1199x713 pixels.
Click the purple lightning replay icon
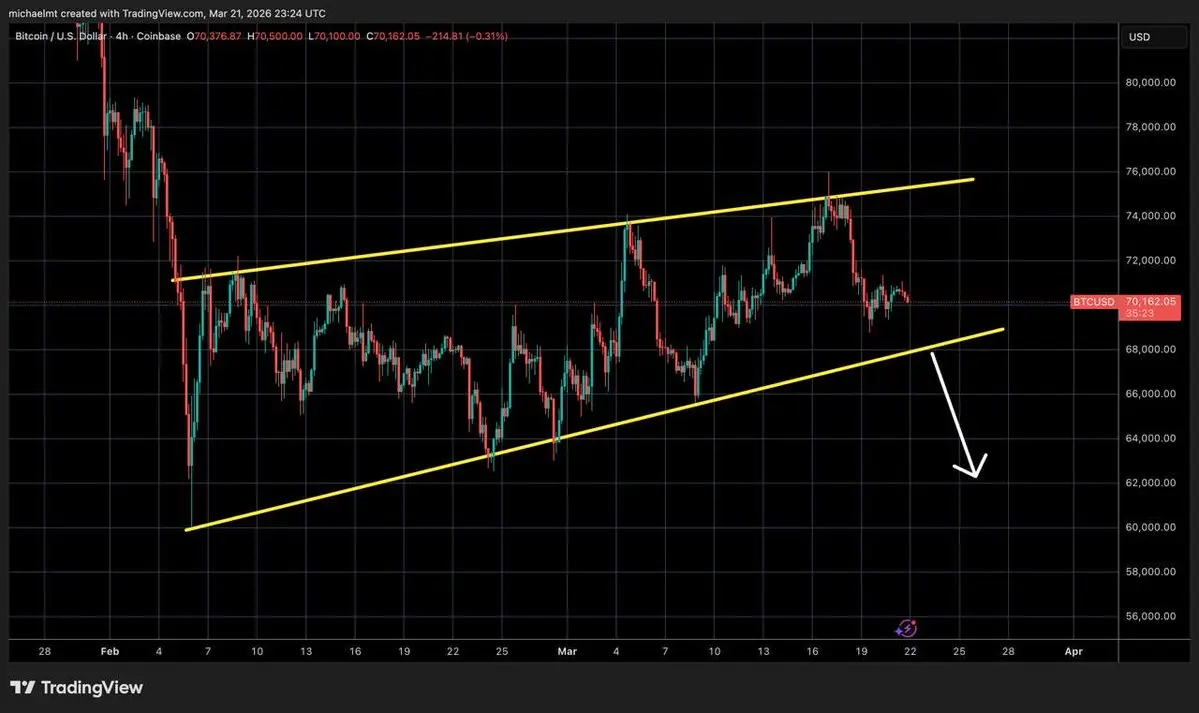[906, 629]
